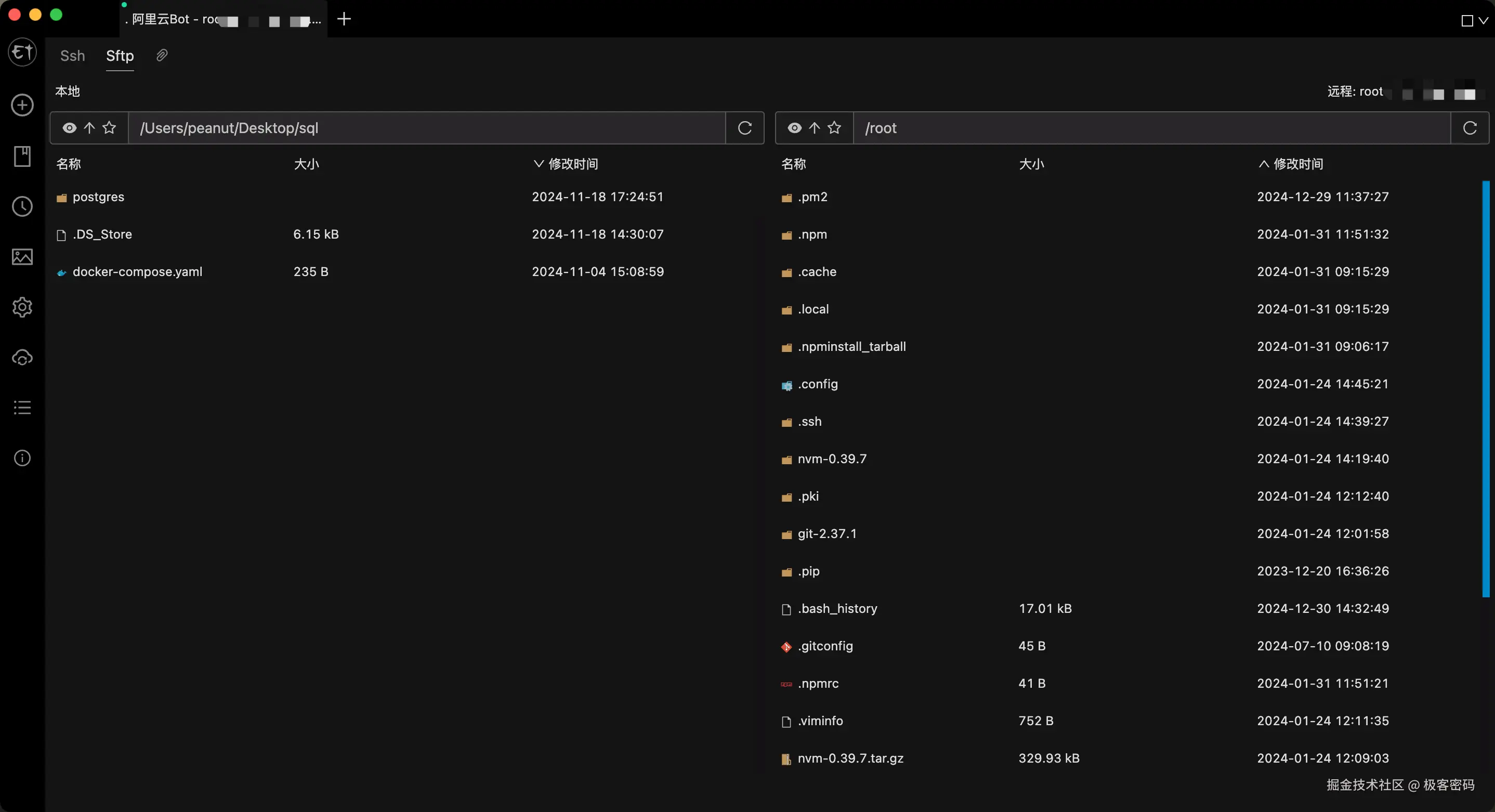This screenshot has width=1495, height=812.
Task: Switch to the Ssh tab
Action: [x=72, y=55]
